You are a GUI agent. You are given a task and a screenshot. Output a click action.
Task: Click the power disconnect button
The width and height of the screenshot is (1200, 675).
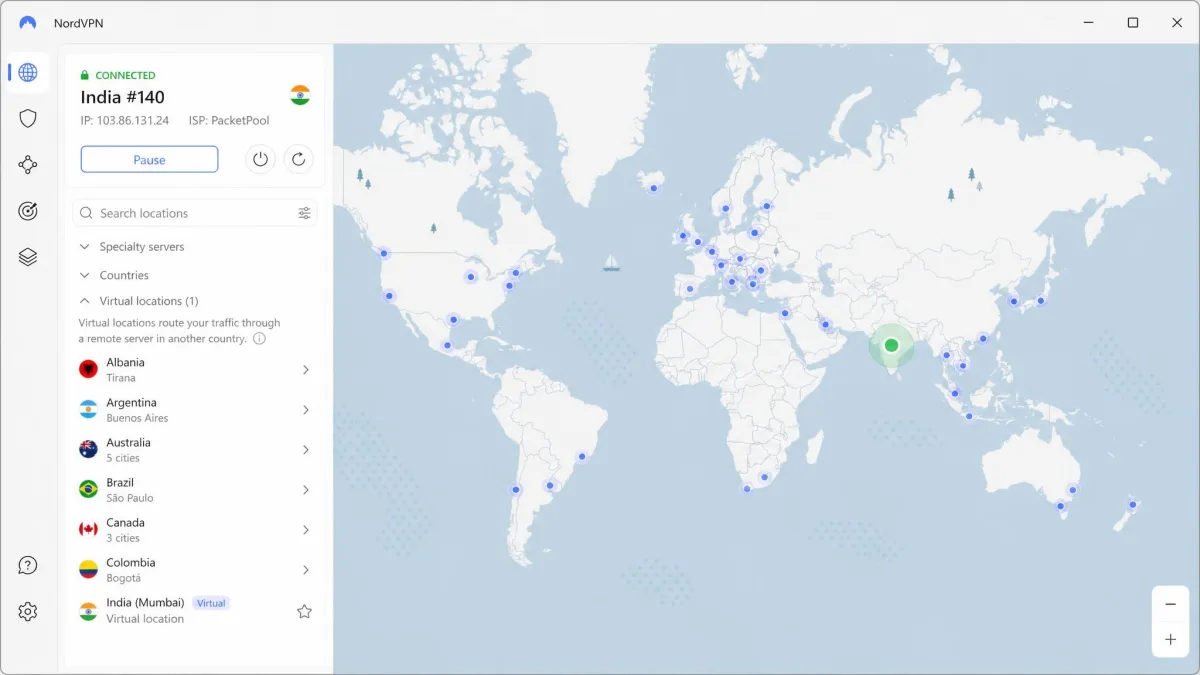(260, 159)
